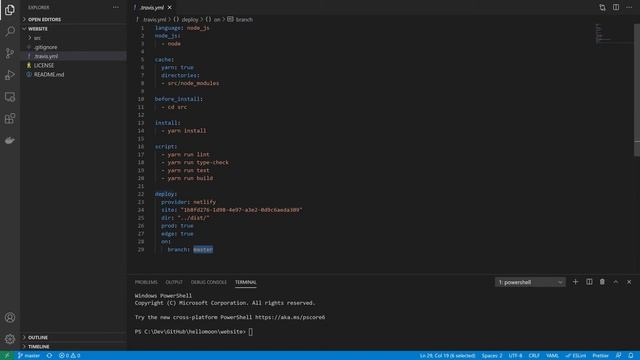Open the Source Control view
Screen dimensions: 640x360
point(10,53)
